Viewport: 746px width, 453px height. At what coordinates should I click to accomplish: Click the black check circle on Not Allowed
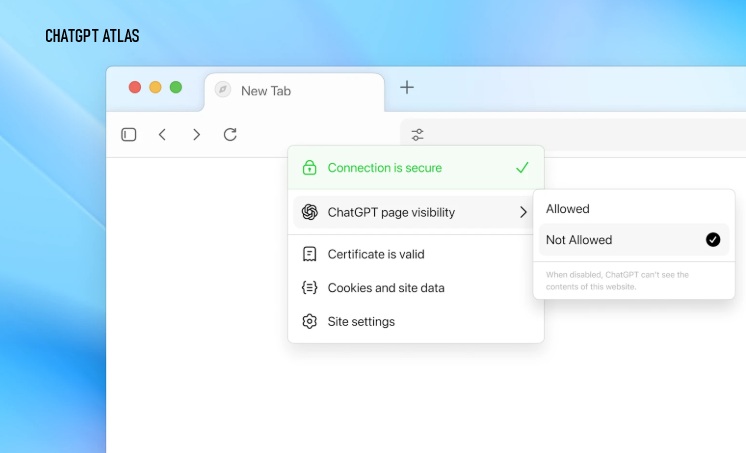pos(713,239)
